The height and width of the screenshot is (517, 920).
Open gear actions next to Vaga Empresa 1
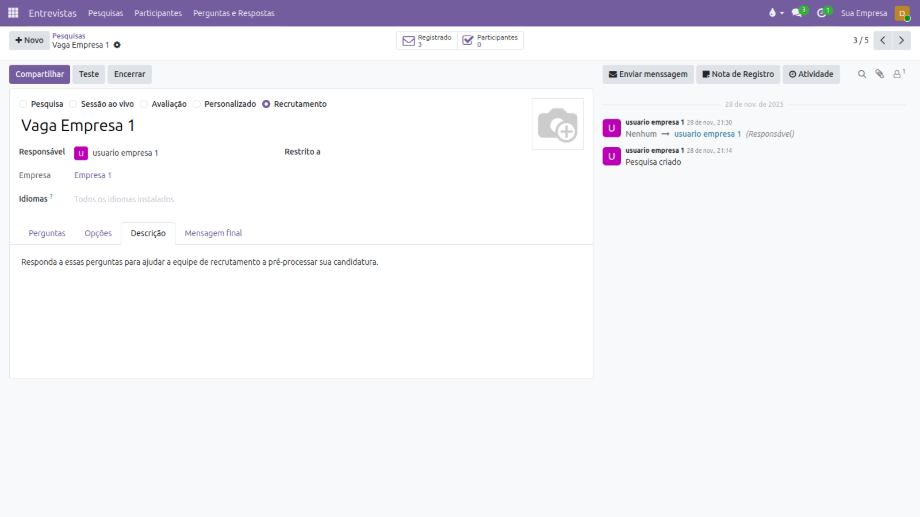[117, 45]
